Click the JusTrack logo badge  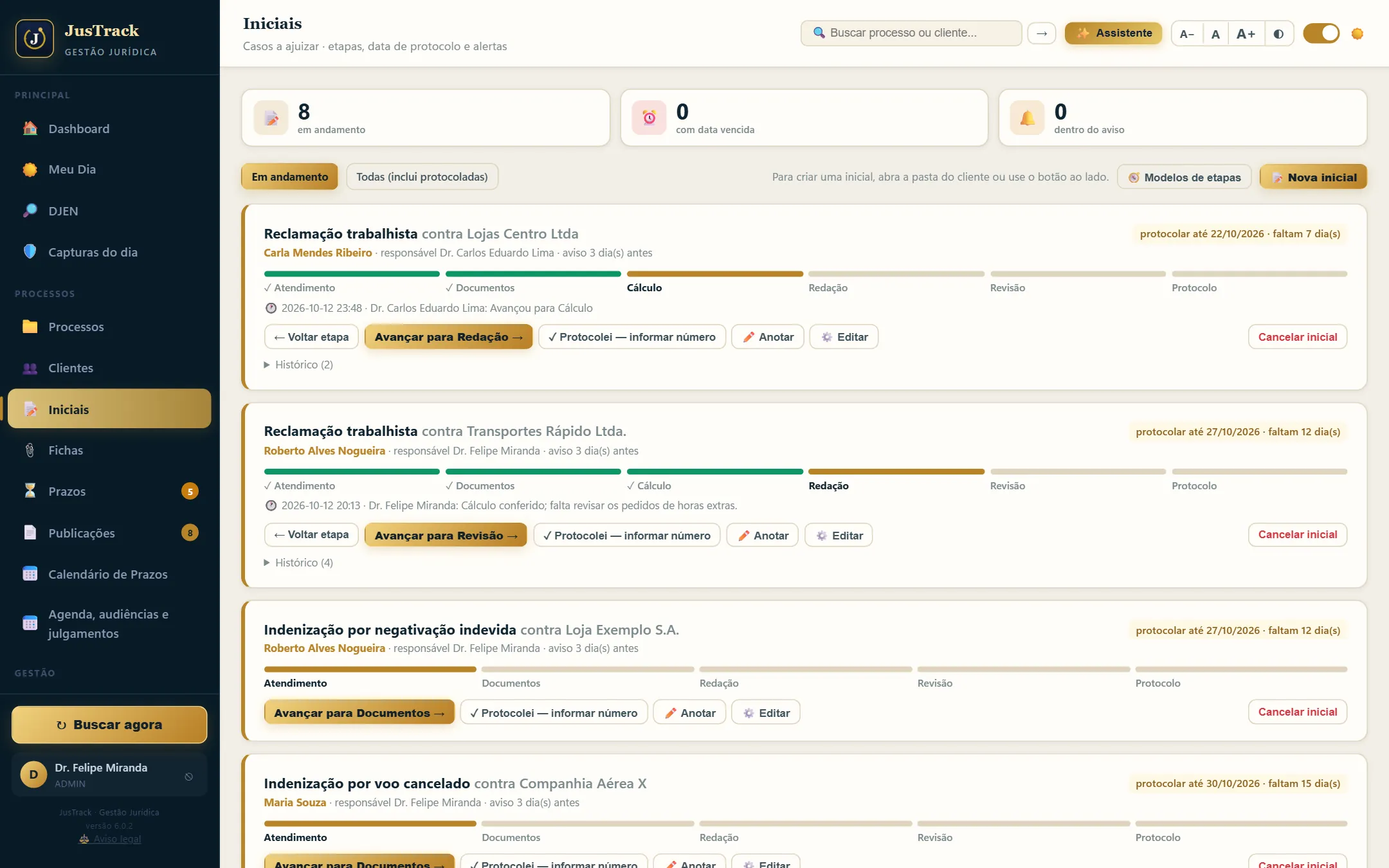(35, 39)
